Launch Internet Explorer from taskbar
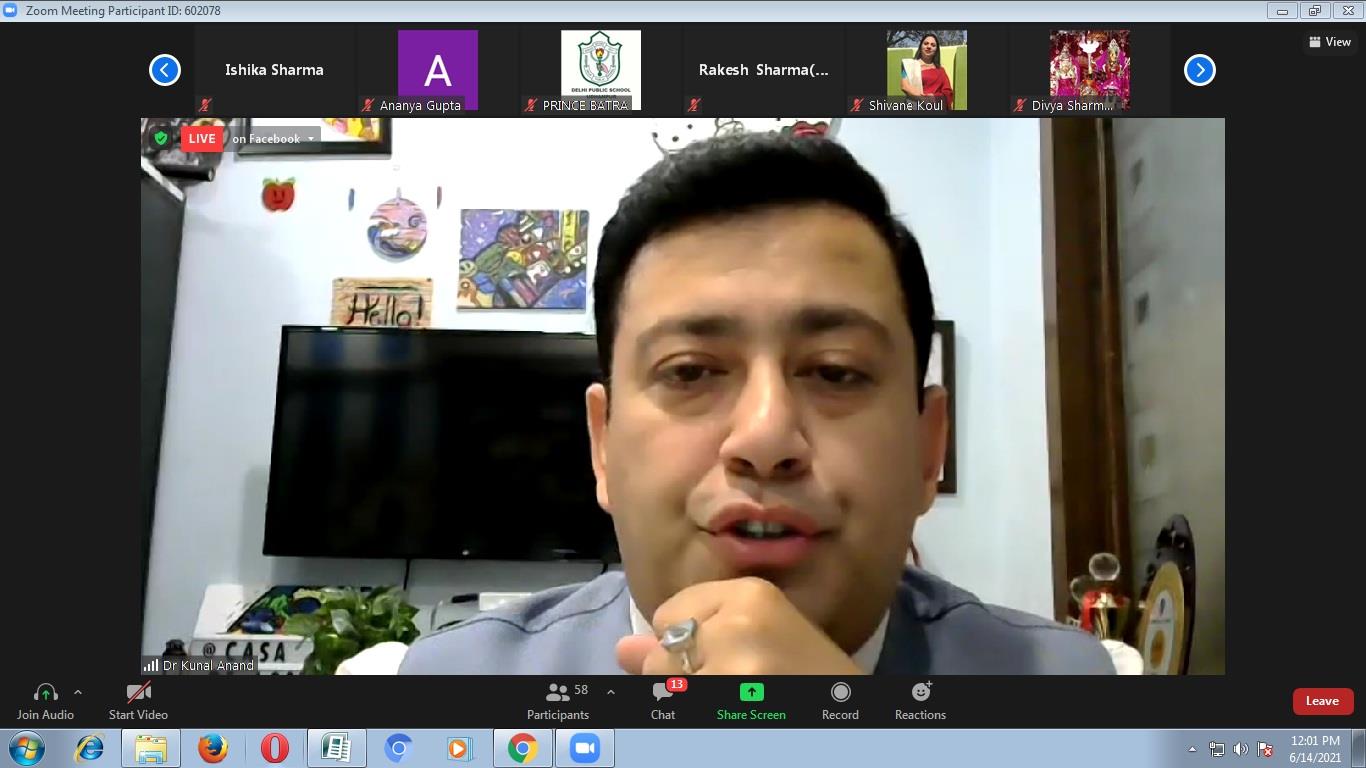 coord(90,748)
